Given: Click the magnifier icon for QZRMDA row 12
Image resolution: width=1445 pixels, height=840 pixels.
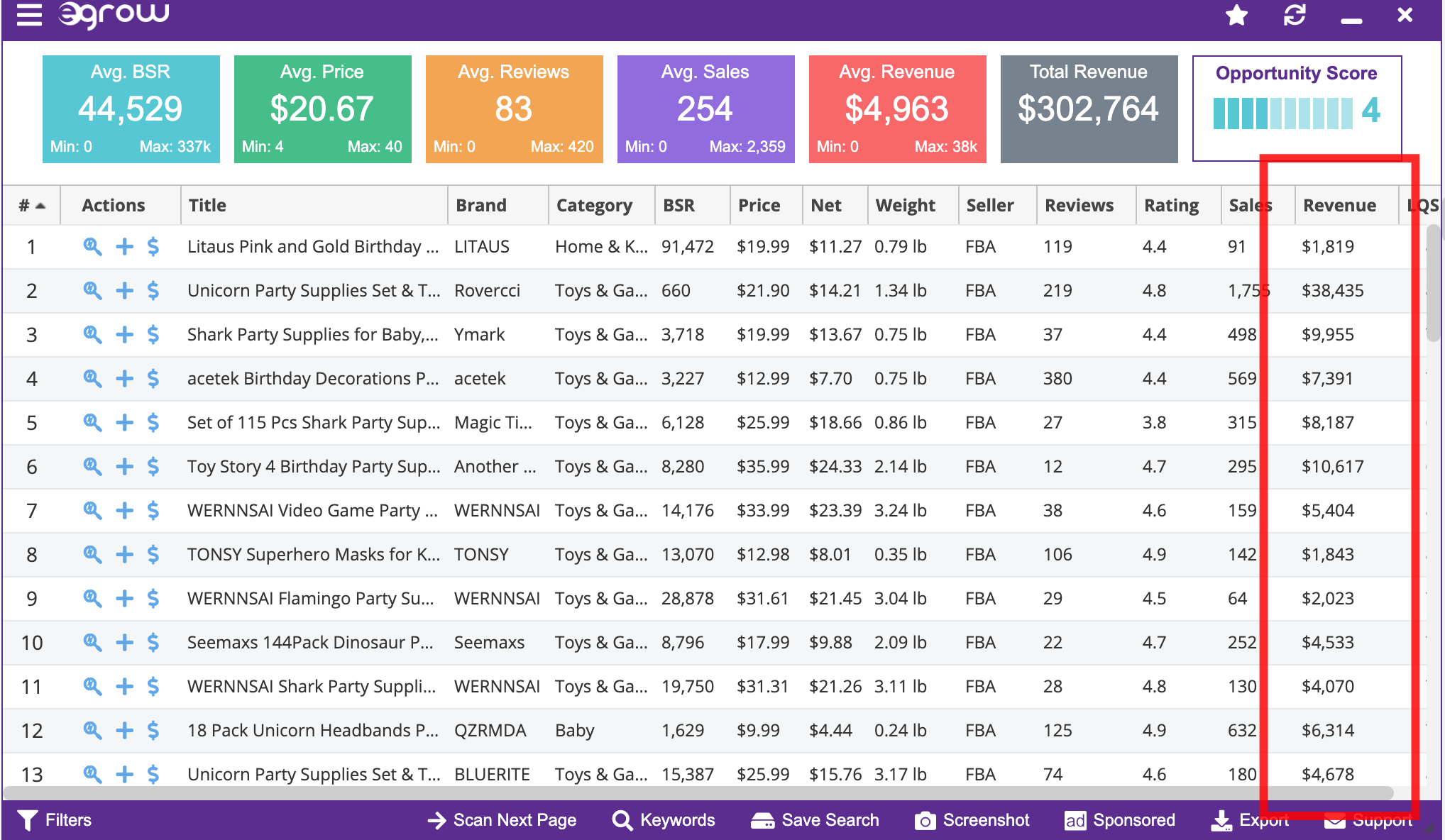Looking at the screenshot, I should click(x=92, y=730).
